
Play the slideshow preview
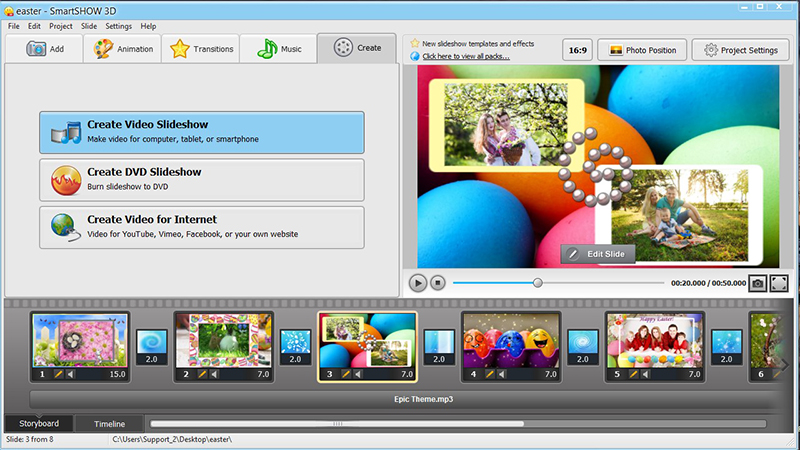click(417, 283)
